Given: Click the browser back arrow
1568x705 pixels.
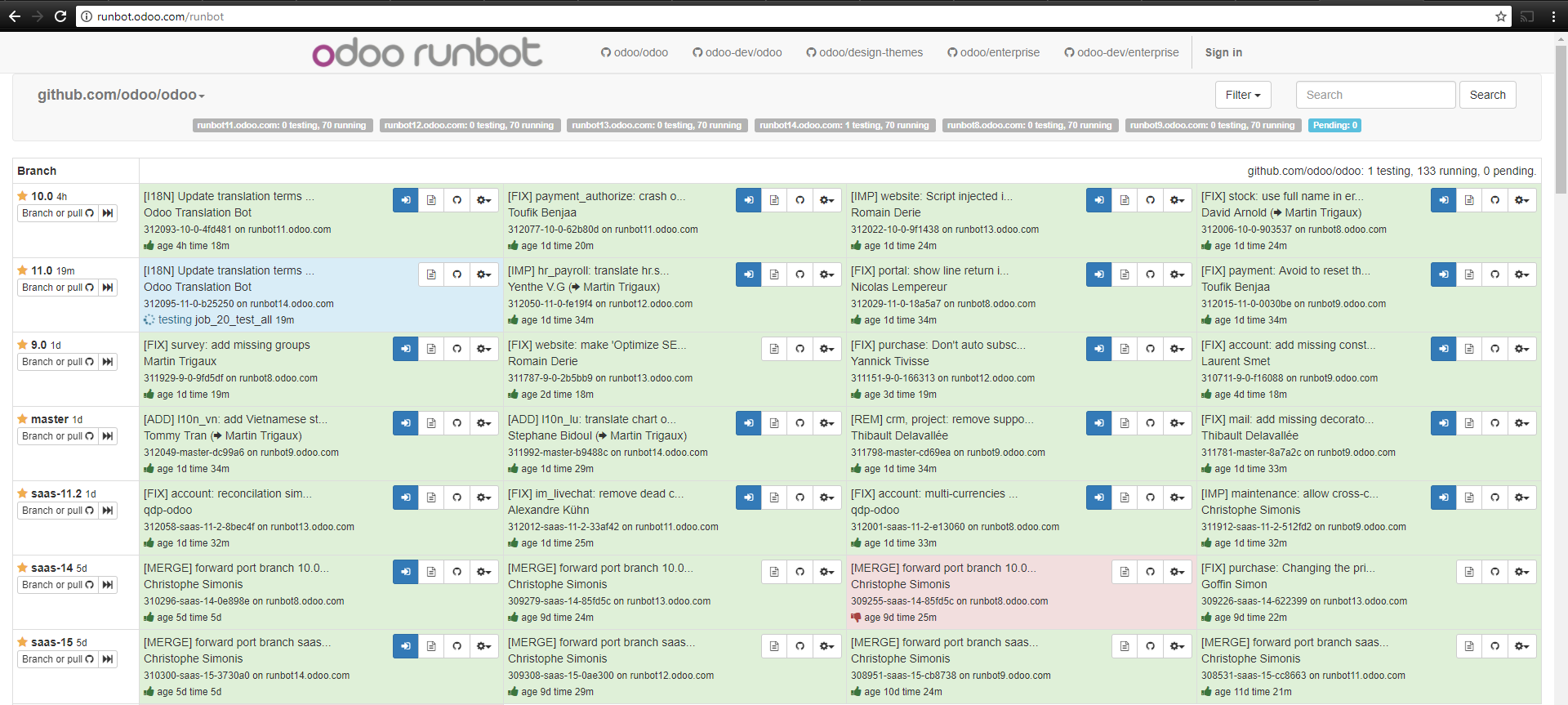Looking at the screenshot, I should (15, 16).
